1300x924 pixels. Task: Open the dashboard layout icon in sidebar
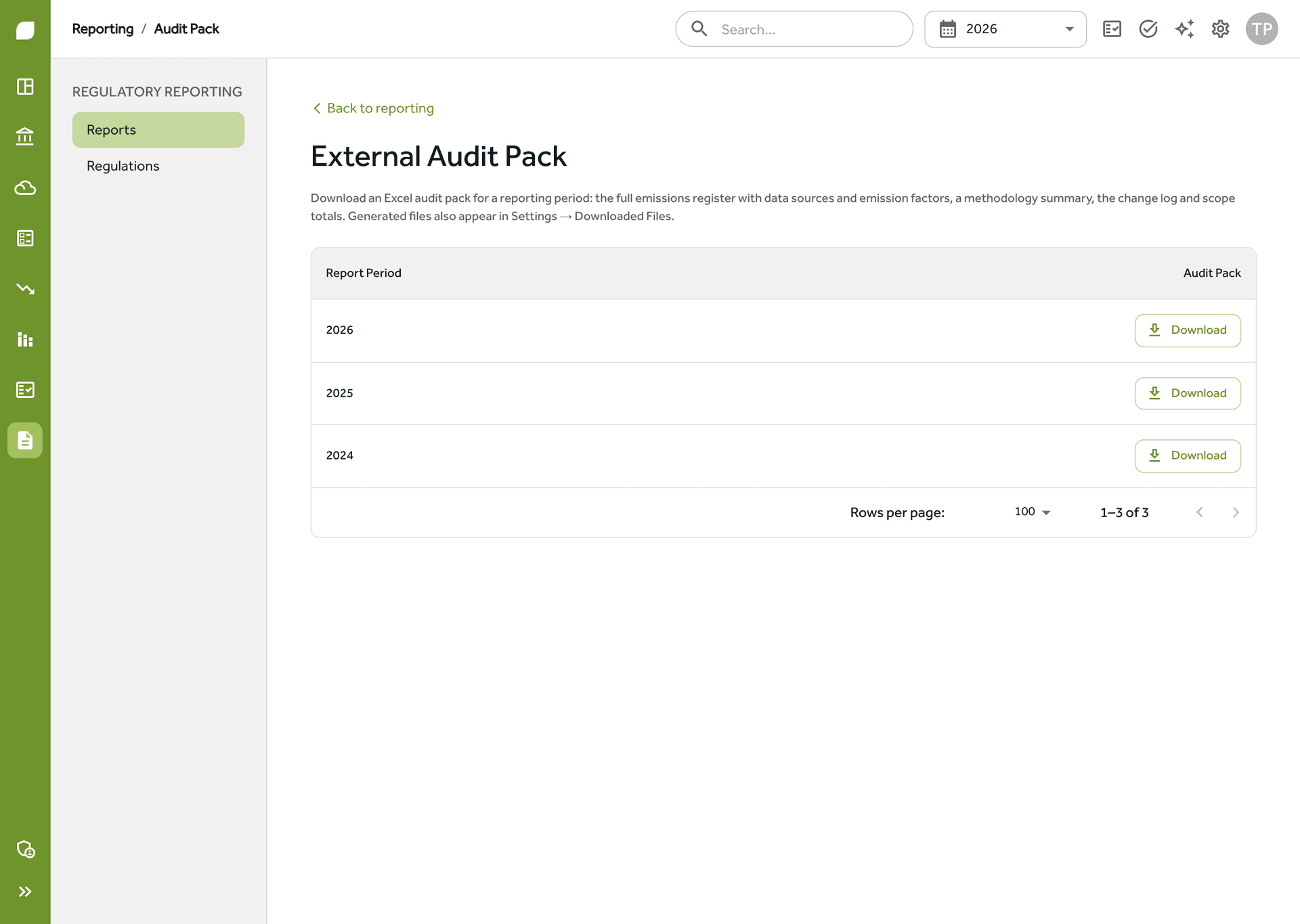pyautogui.click(x=25, y=87)
